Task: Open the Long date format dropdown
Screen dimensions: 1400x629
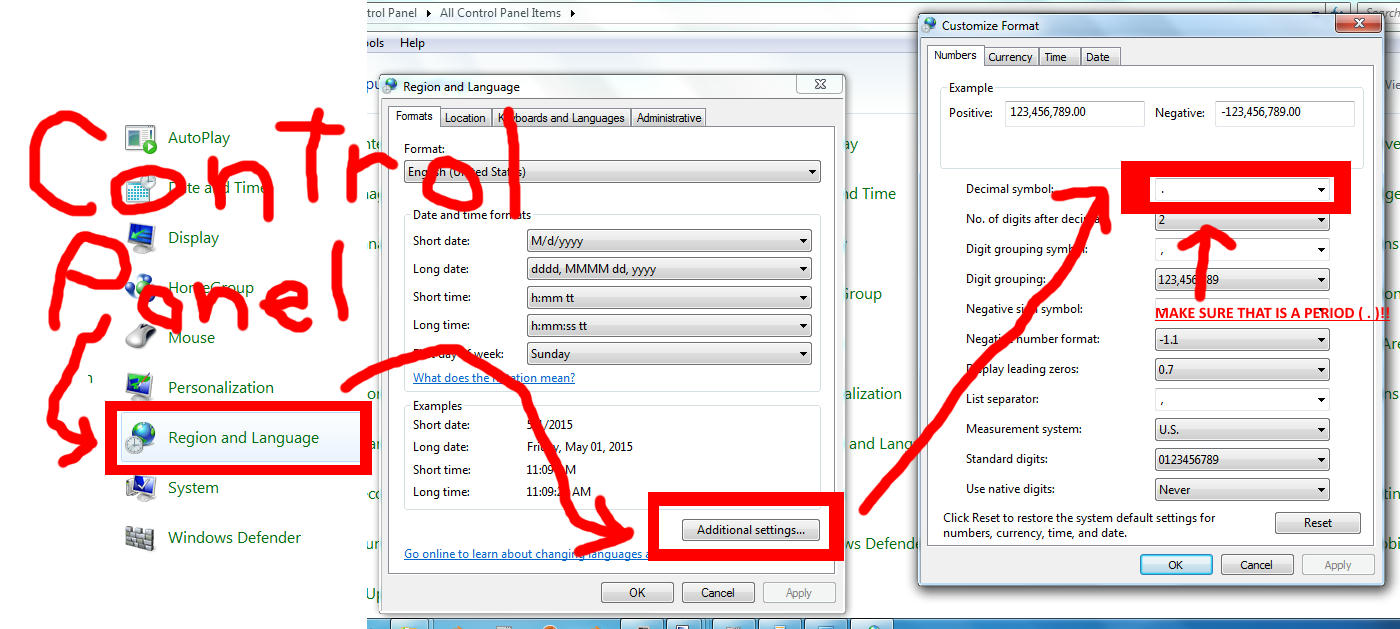Action: [x=669, y=269]
